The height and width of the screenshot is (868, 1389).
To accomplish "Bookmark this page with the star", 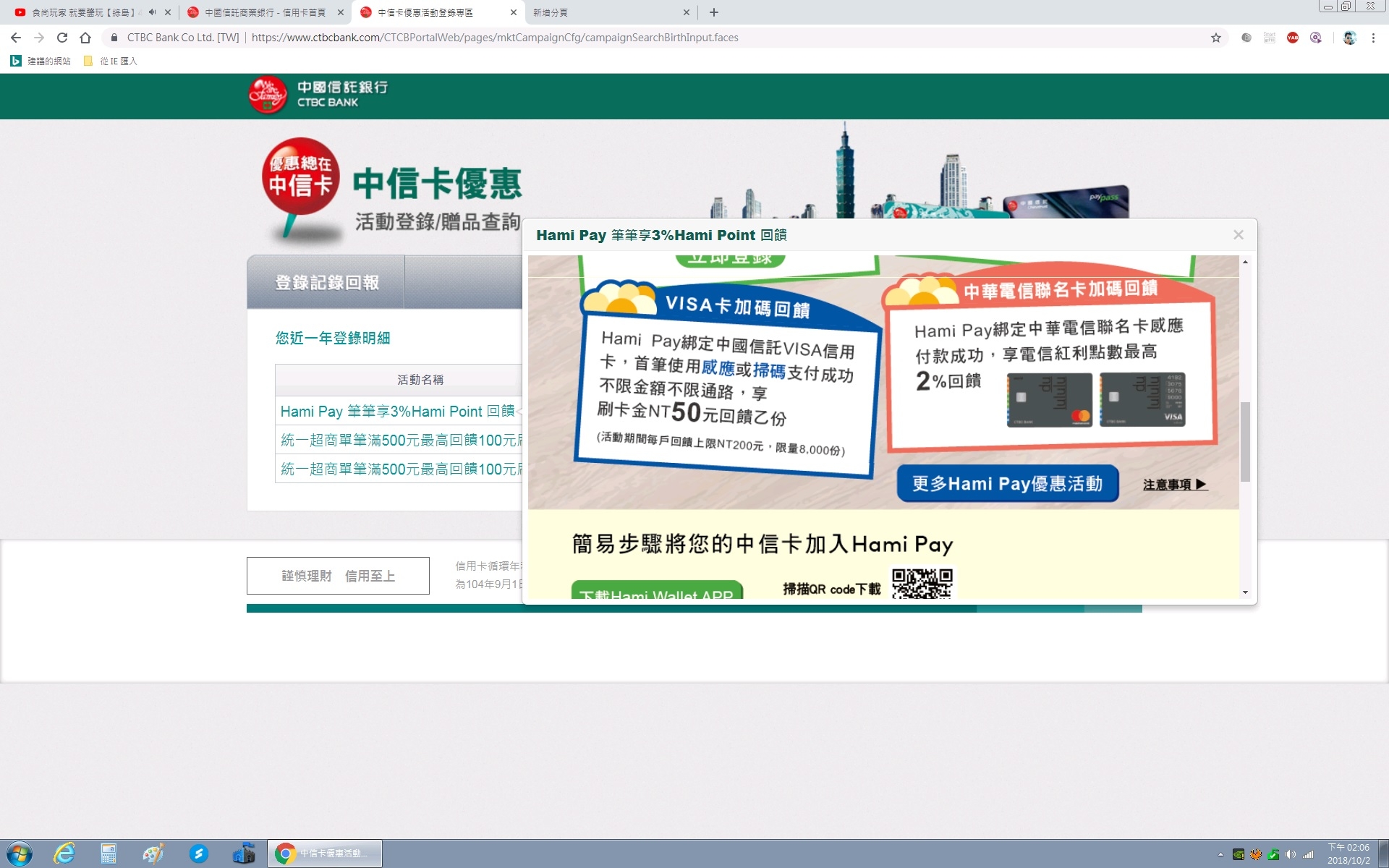I will [1216, 38].
